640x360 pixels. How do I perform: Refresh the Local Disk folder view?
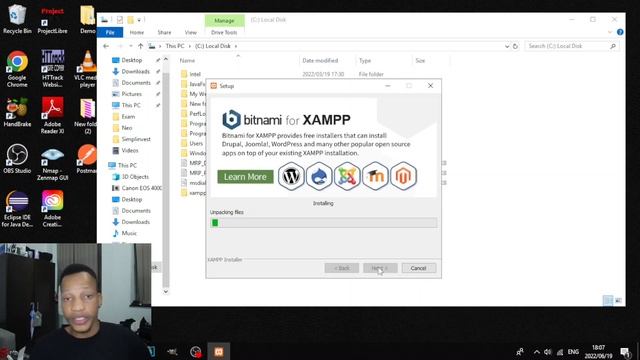tap(515, 46)
